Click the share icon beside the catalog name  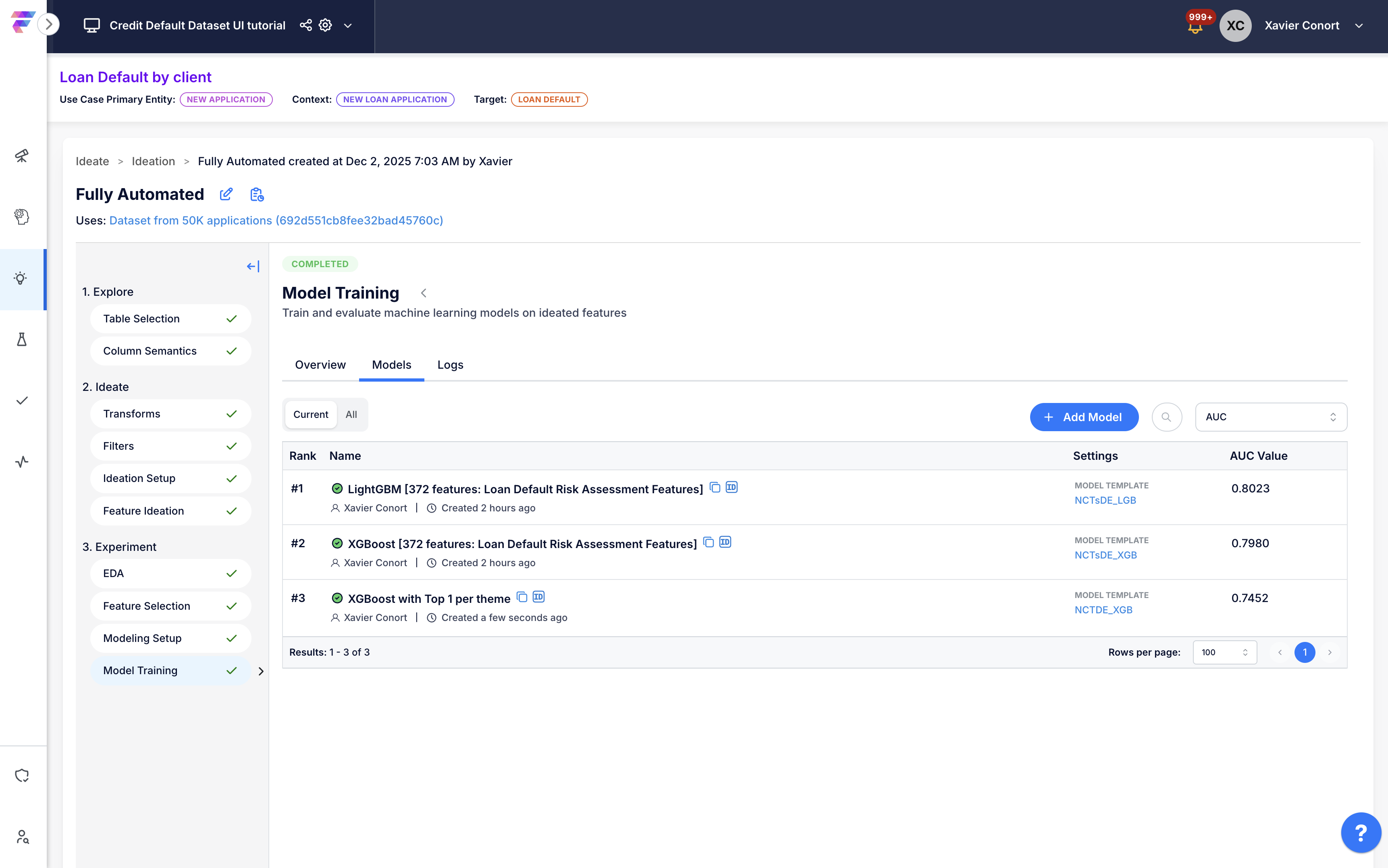pyautogui.click(x=306, y=25)
